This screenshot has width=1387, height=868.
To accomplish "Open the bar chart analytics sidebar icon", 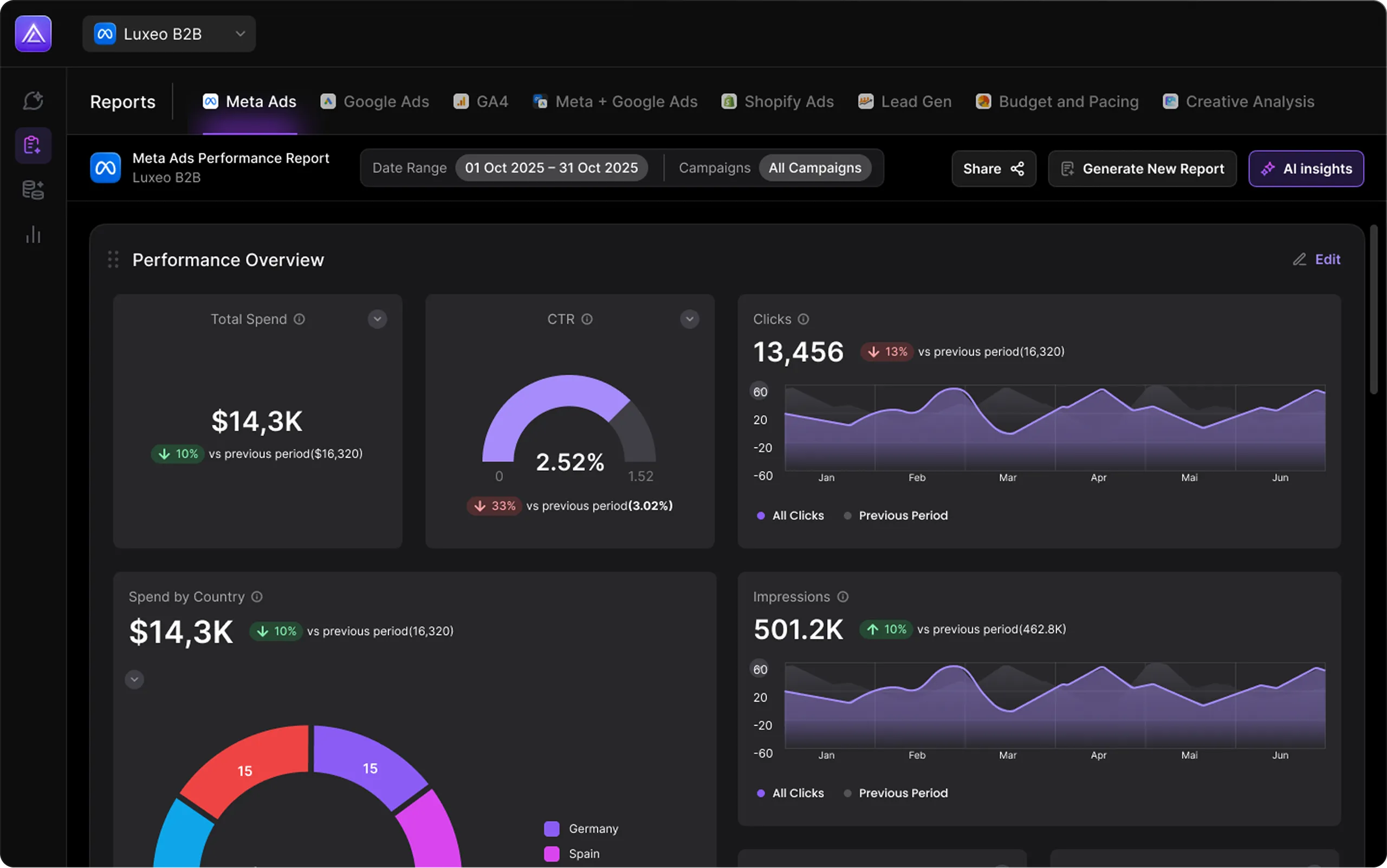I will coord(33,235).
